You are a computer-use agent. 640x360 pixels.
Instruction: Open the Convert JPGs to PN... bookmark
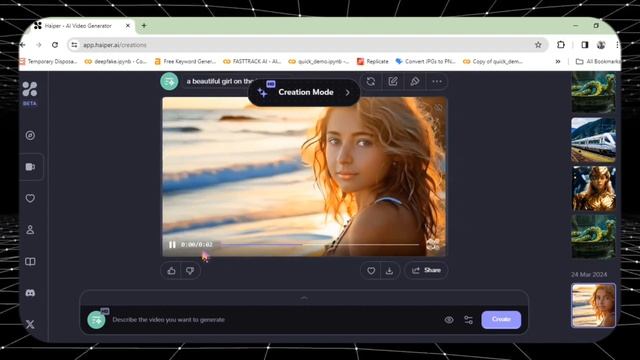tap(426, 62)
